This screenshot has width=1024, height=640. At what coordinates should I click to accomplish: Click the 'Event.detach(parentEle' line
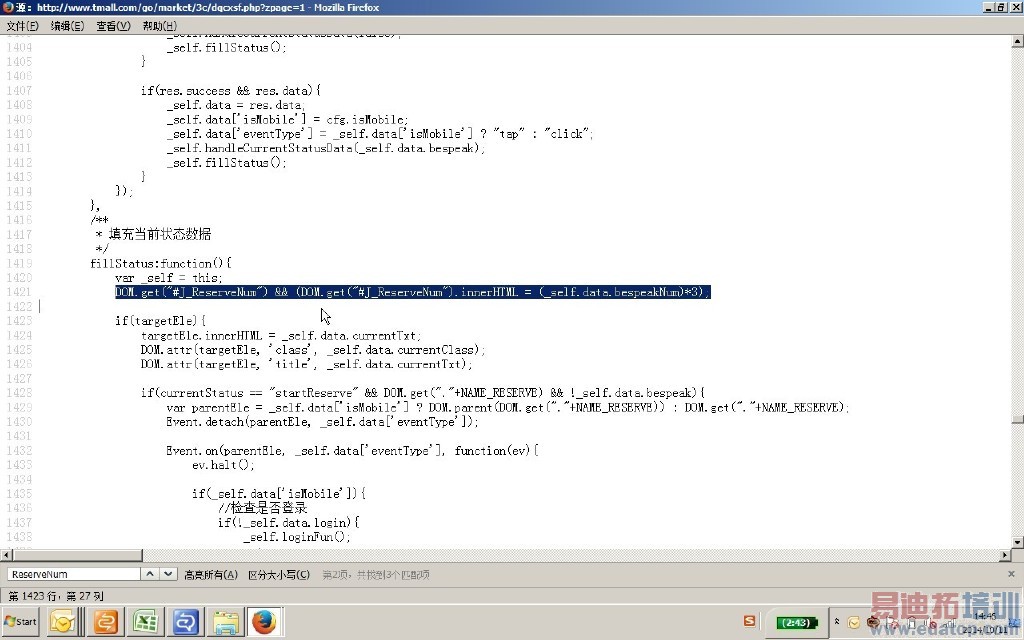click(x=322, y=422)
